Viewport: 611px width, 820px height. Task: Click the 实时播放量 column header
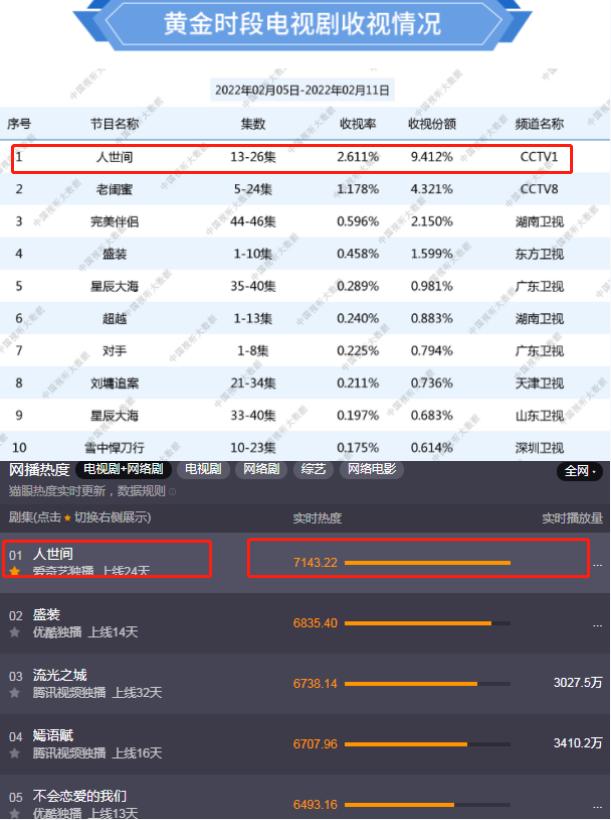(x=572, y=518)
